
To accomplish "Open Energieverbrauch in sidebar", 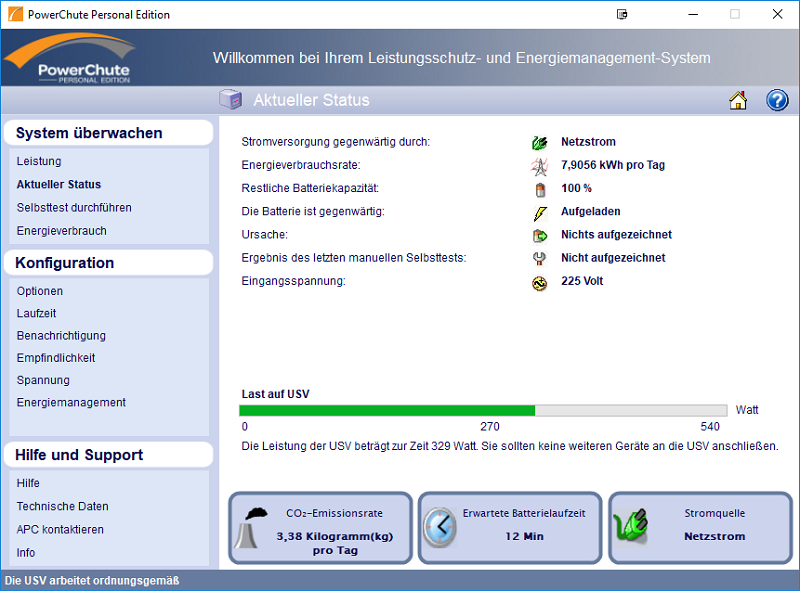I will pos(61,231).
